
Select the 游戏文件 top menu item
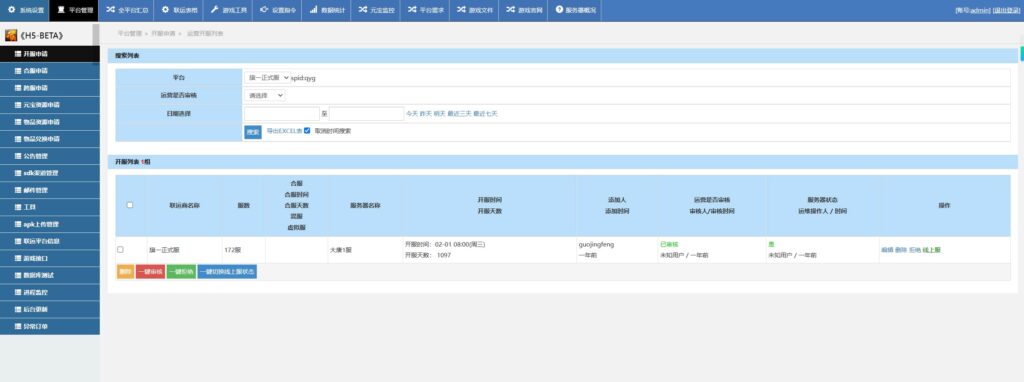(475, 10)
